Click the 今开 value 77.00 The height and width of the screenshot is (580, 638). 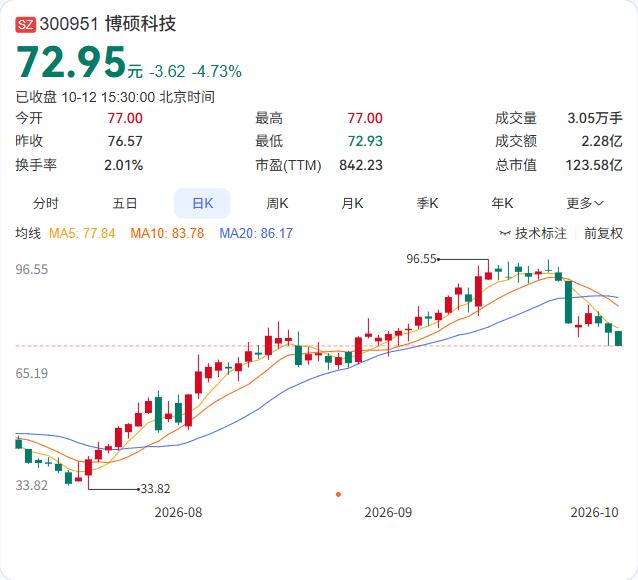tap(125, 118)
